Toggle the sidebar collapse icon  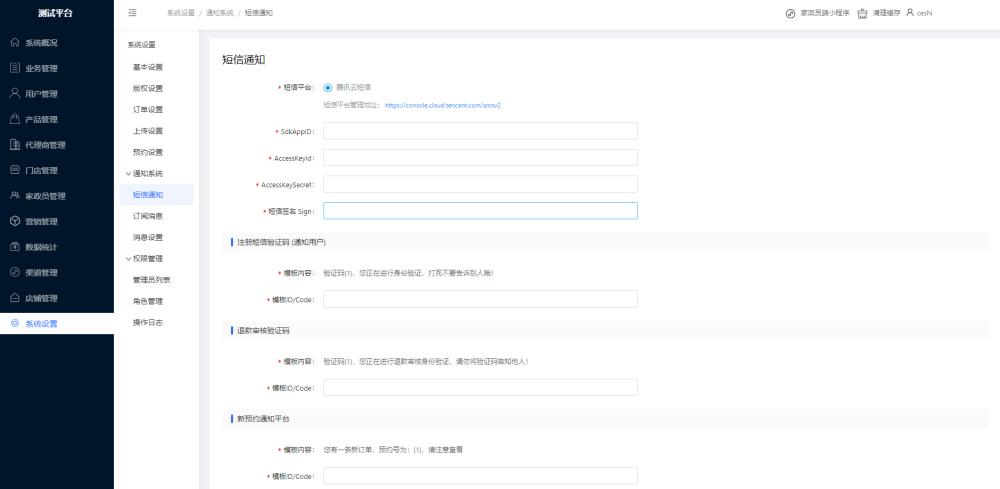[132, 13]
